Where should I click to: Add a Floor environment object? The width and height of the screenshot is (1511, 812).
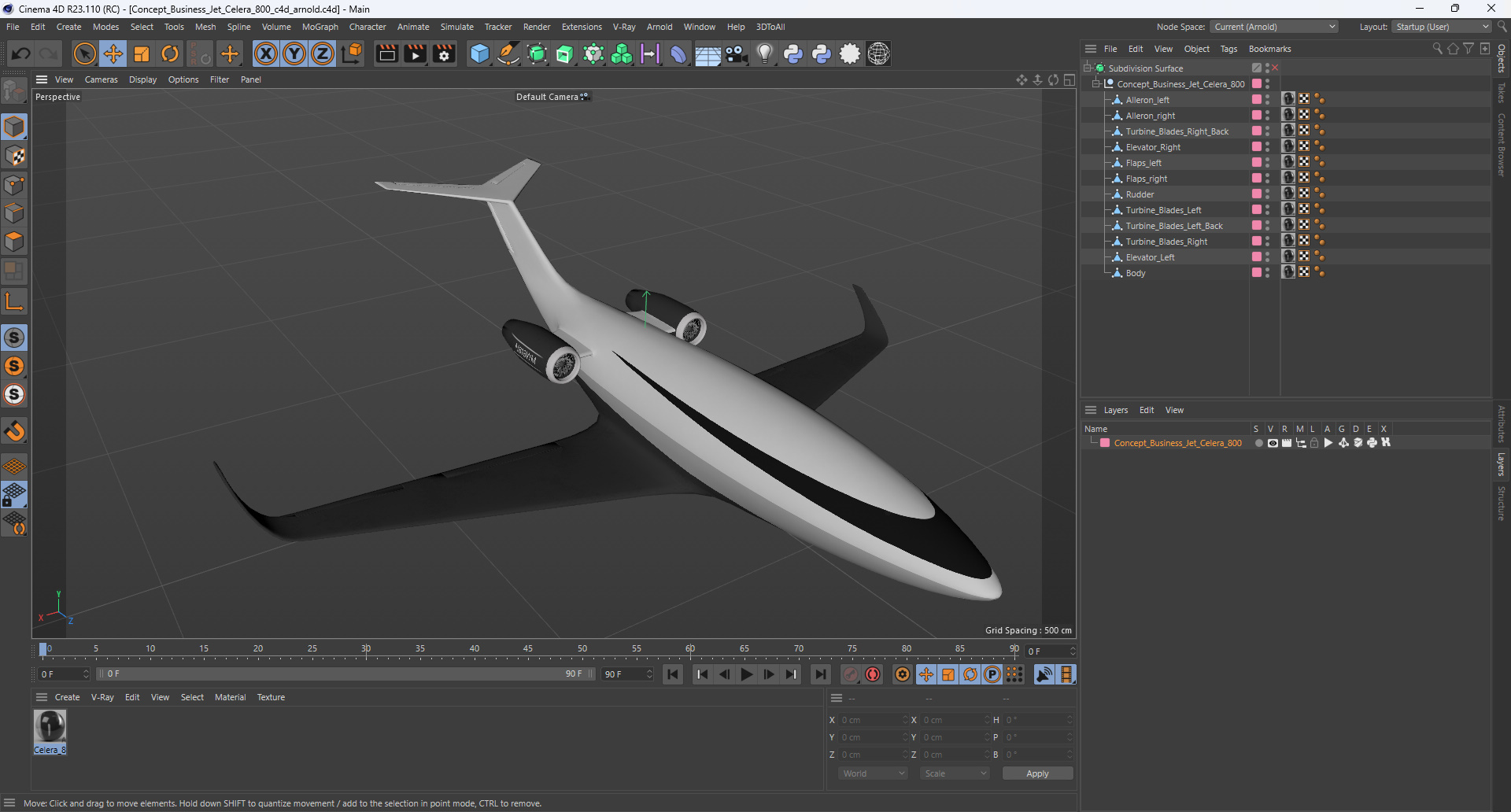(x=707, y=54)
